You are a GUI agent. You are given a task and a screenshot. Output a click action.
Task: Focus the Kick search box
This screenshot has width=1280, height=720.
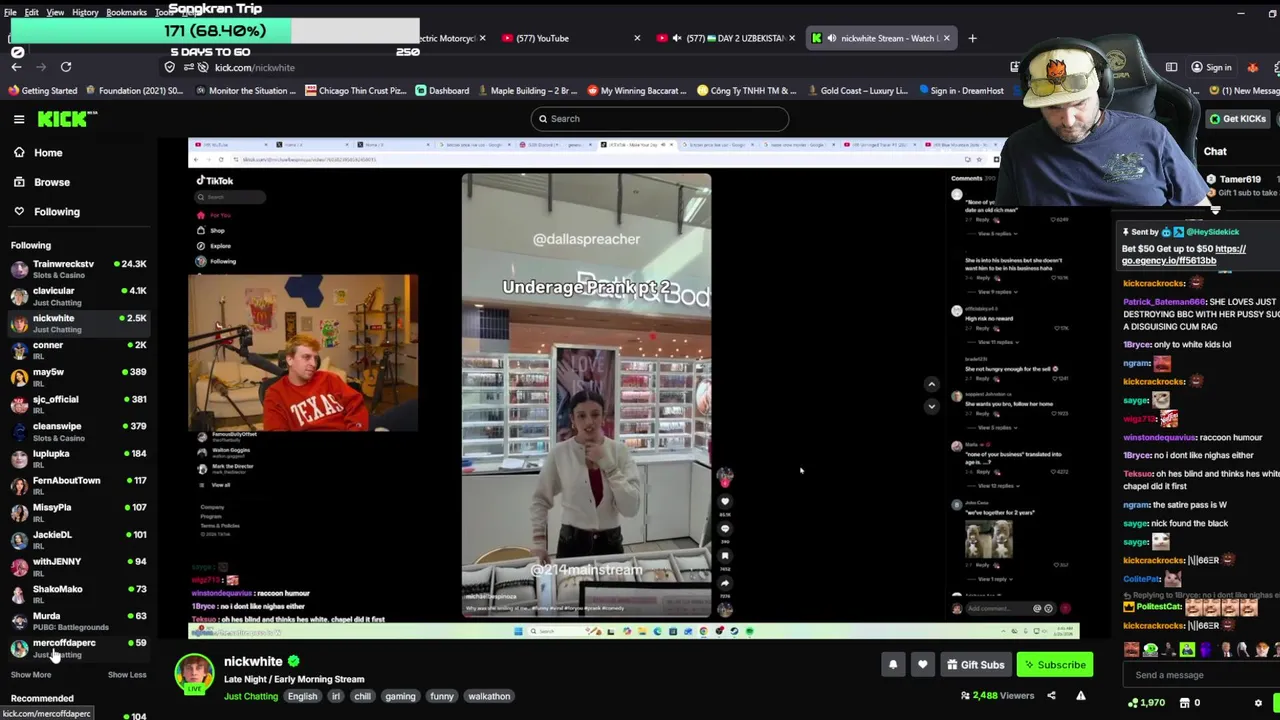coord(660,119)
